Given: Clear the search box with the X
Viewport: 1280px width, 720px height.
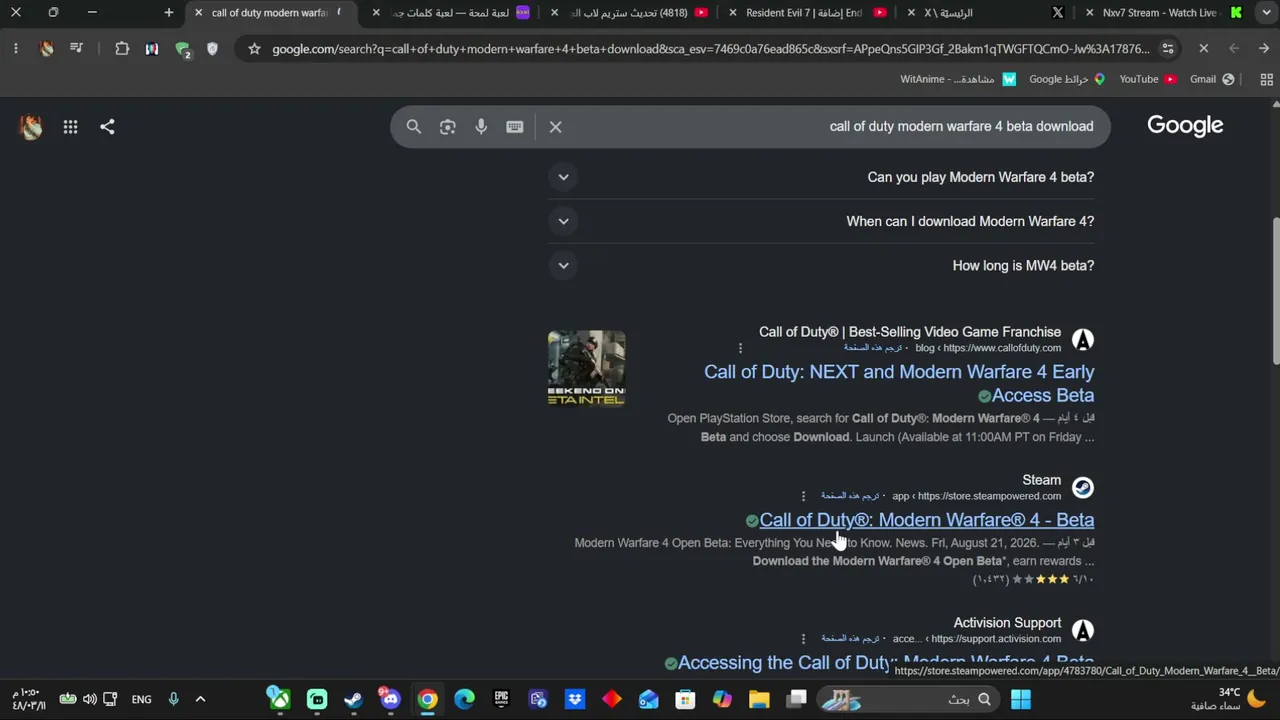Looking at the screenshot, I should coord(556,127).
